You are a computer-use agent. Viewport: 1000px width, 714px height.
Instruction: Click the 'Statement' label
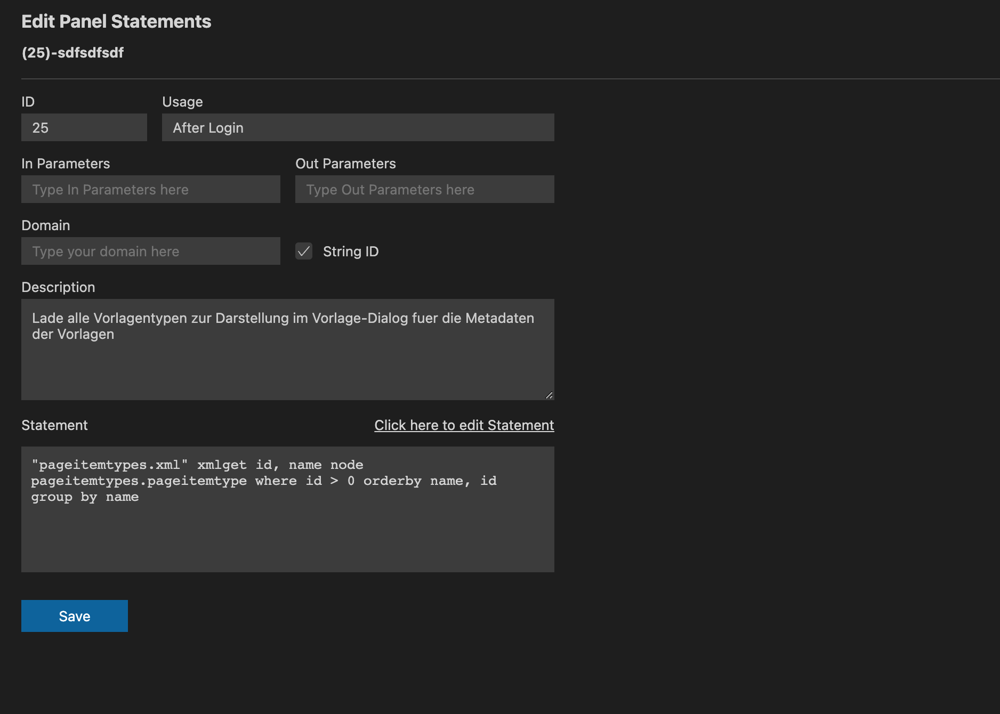(55, 425)
